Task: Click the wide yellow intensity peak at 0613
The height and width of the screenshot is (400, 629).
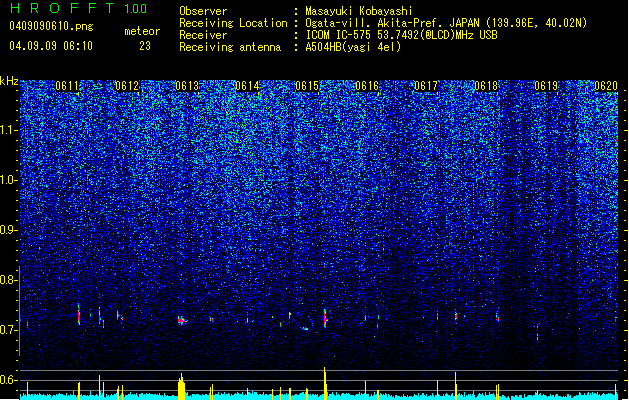Action: point(182,386)
